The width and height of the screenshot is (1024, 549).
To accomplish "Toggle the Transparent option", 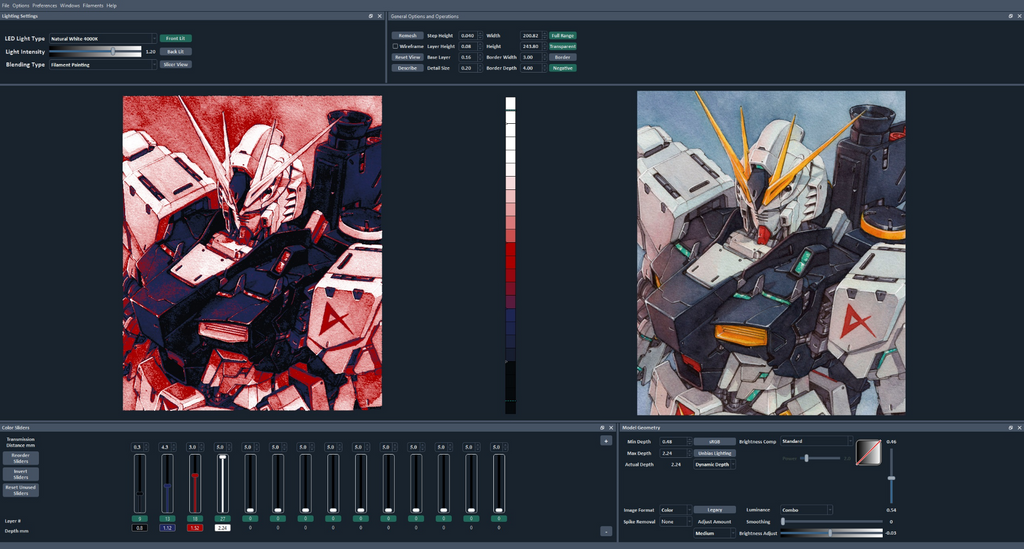I will click(x=562, y=46).
